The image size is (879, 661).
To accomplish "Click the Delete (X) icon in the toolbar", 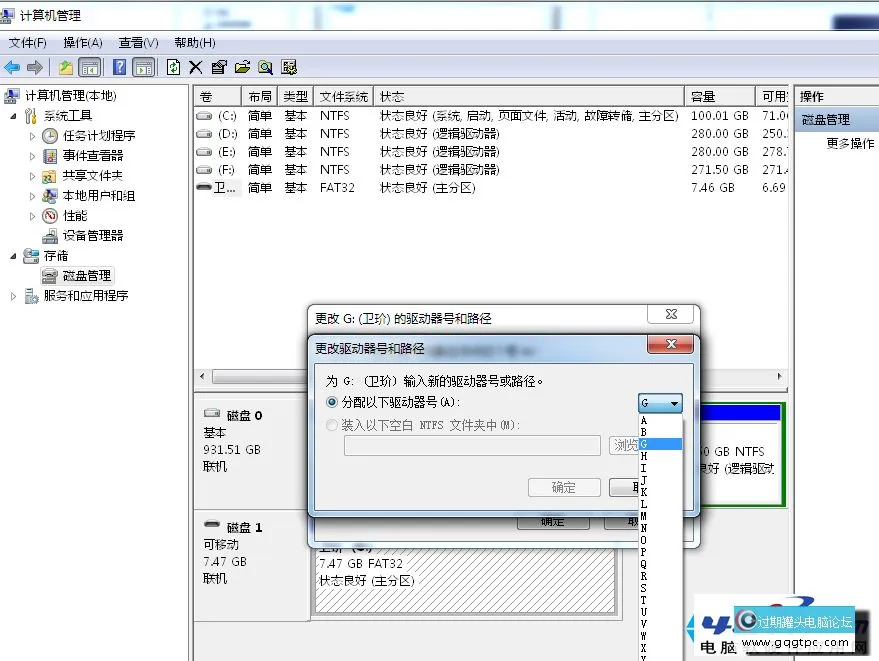I will click(x=194, y=67).
